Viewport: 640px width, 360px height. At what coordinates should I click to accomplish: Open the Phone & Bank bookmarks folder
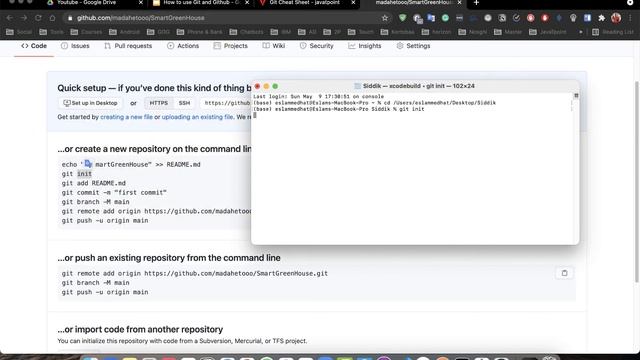[x=200, y=32]
